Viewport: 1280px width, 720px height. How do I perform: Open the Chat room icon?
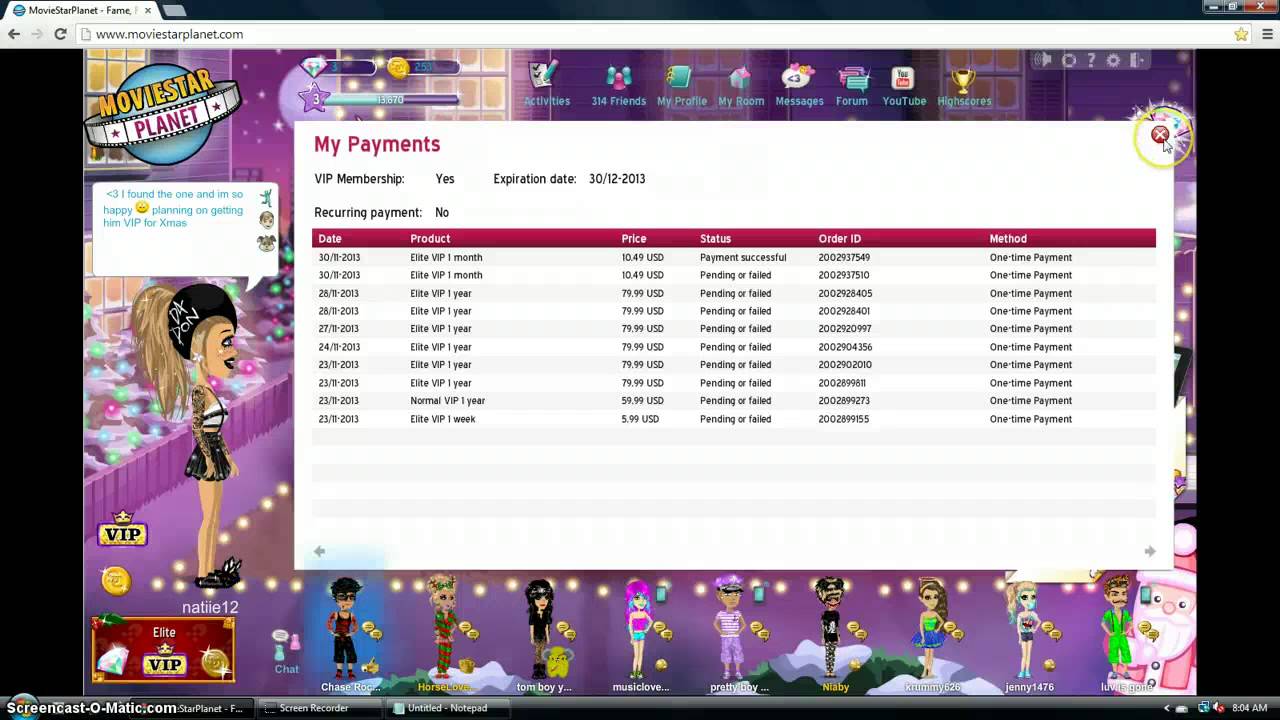pos(286,652)
